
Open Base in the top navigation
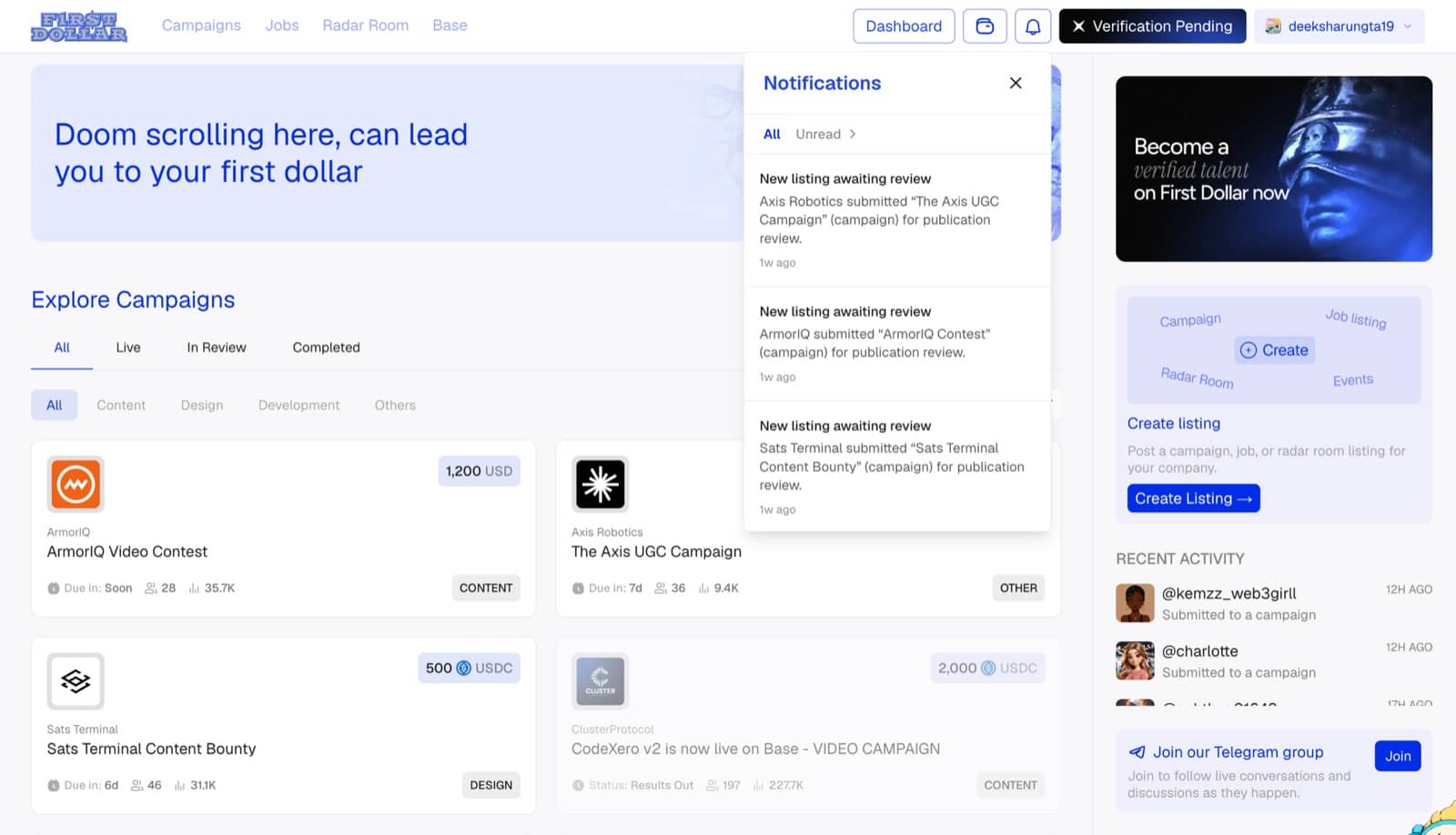pos(450,25)
